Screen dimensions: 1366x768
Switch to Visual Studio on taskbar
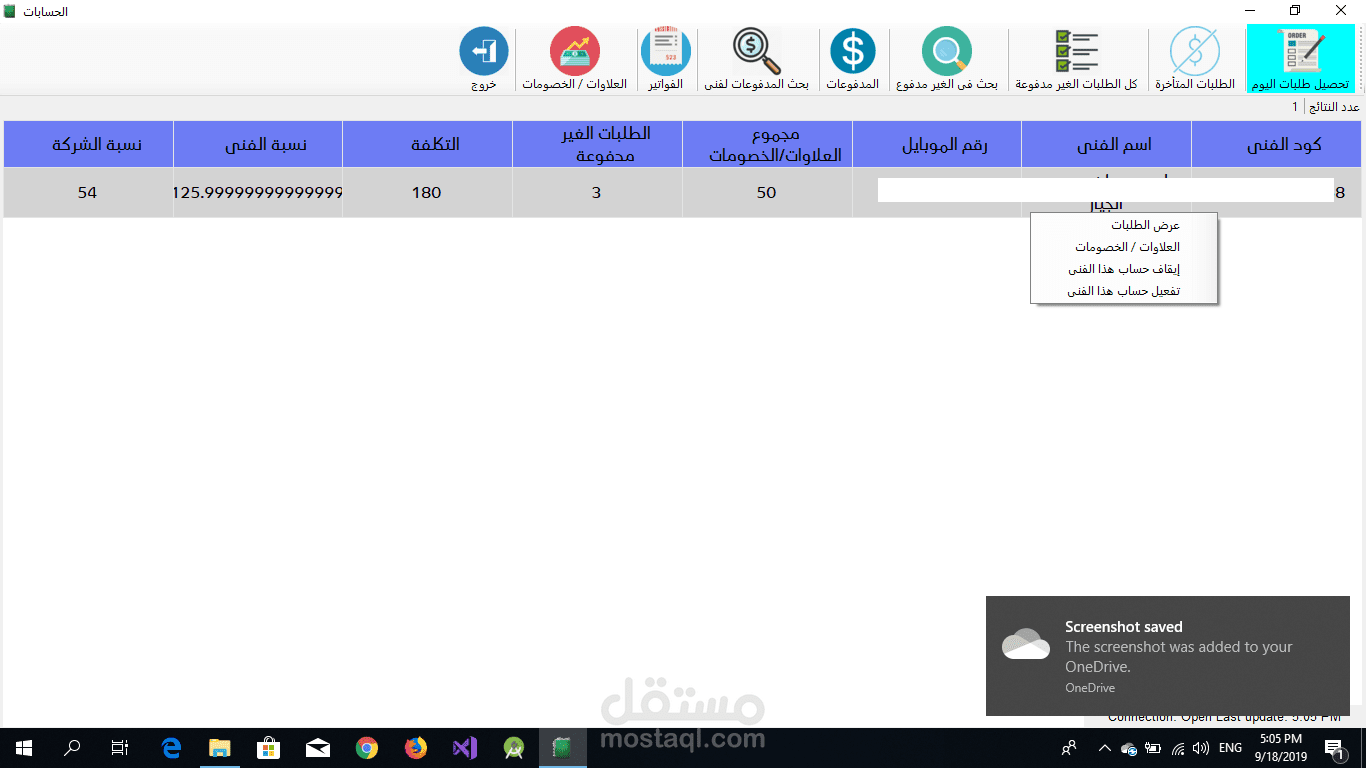465,748
